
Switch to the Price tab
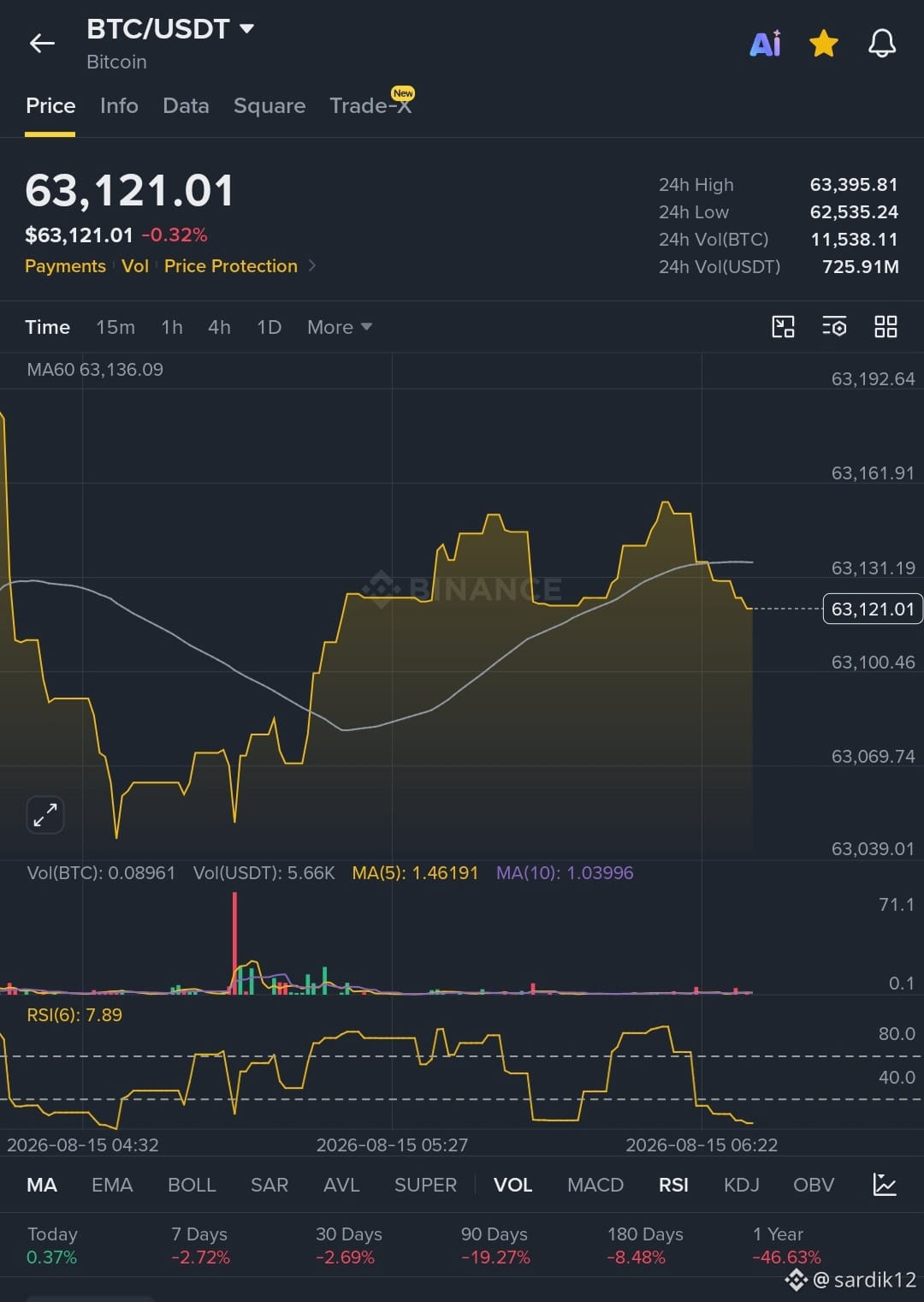click(50, 105)
